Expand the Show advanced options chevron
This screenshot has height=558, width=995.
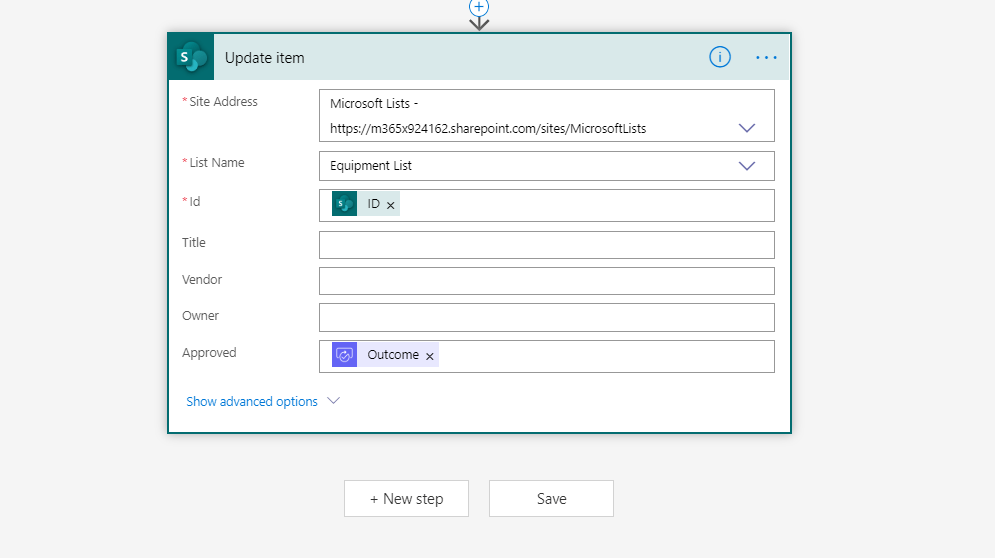pyautogui.click(x=334, y=401)
